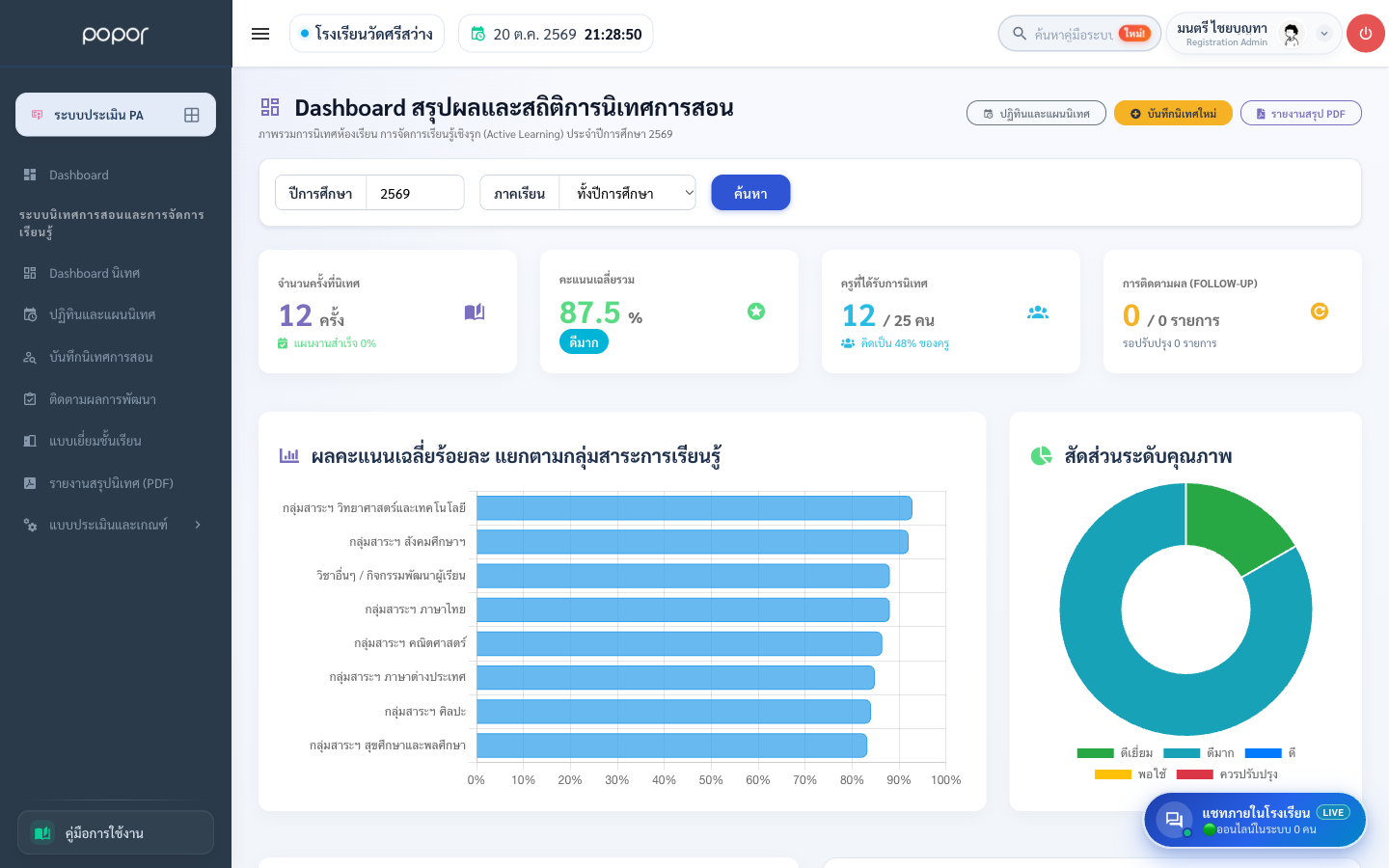Click กลุ่มสาระฯ ภาษาต่างประเทศ axis label
Screen dimensions: 1389x868
click(x=397, y=677)
